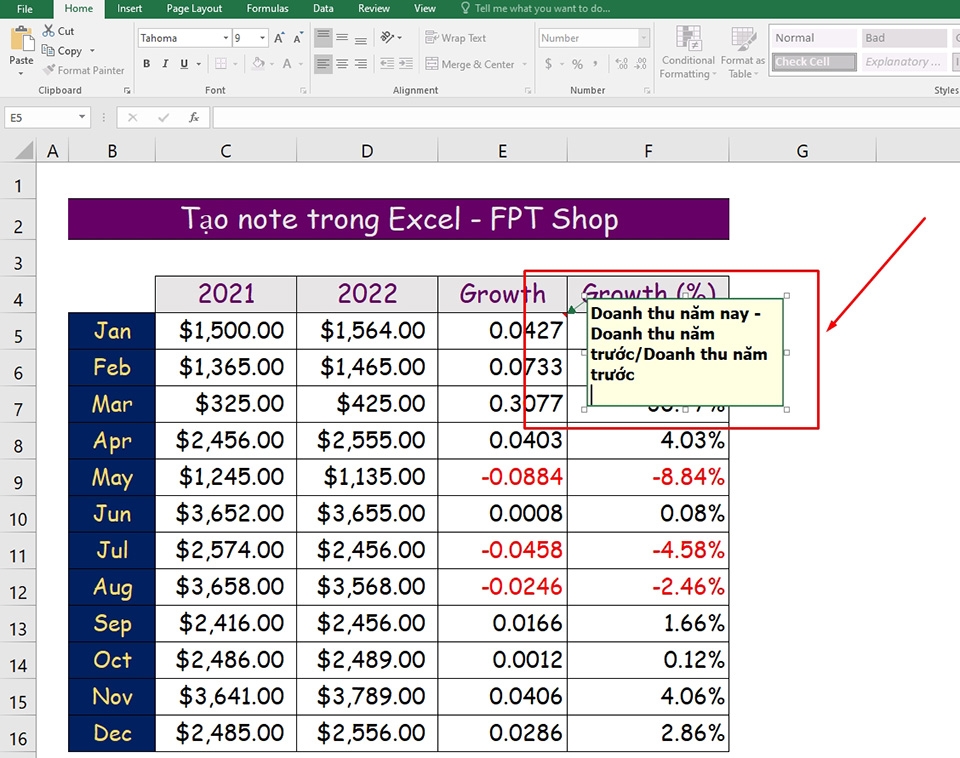Open the Underline style arrow

tap(198, 64)
